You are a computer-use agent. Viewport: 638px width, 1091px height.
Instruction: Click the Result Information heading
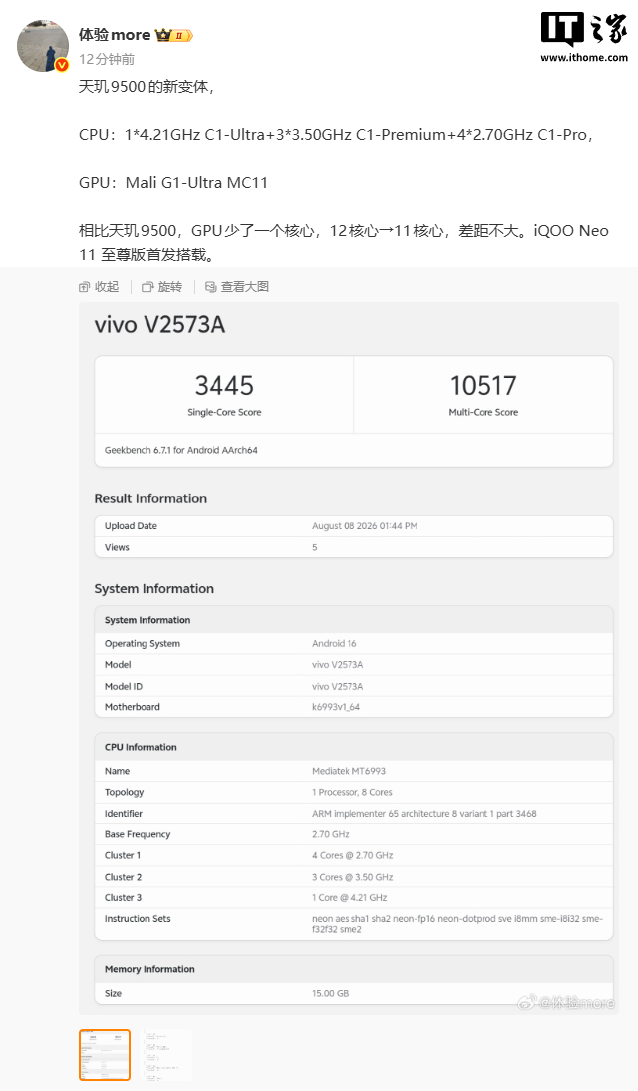pos(151,498)
